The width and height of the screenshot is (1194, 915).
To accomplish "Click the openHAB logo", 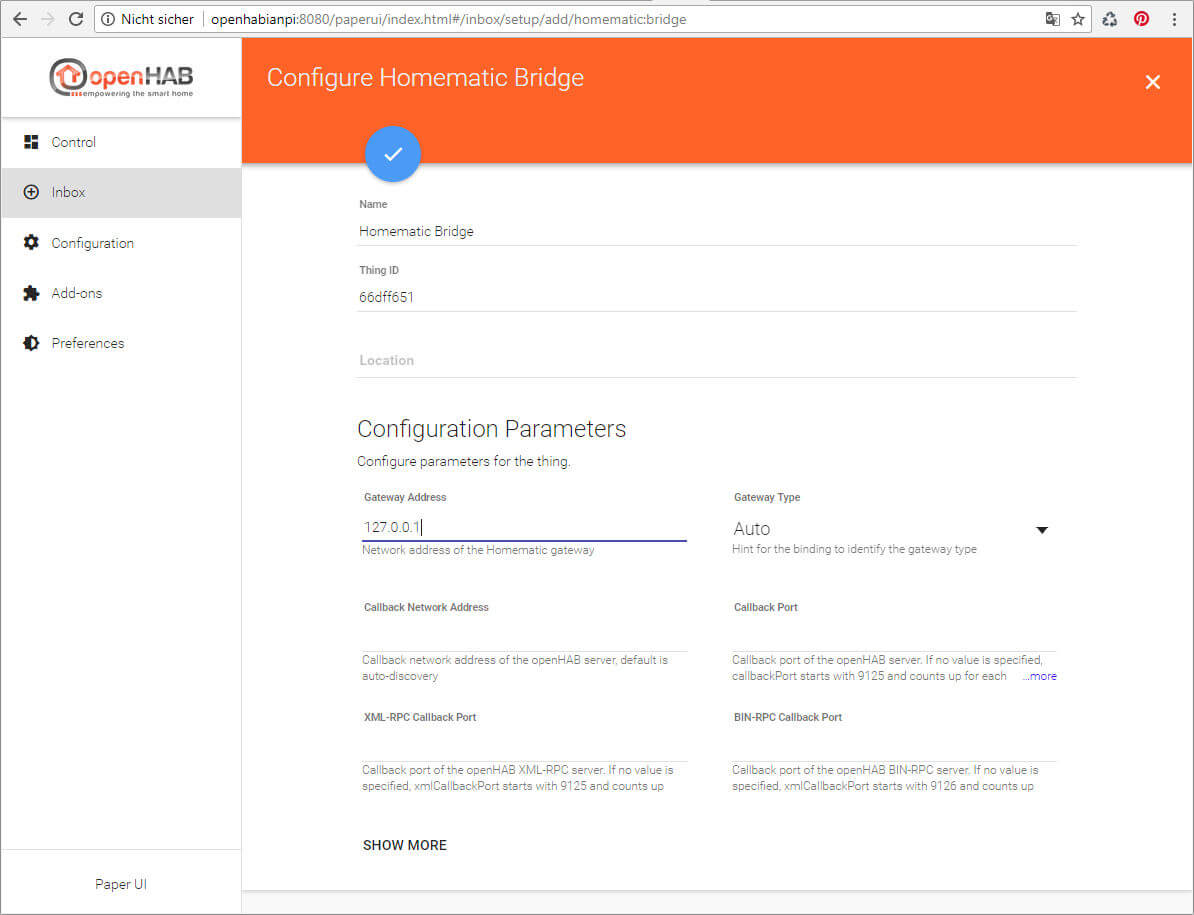I will (x=121, y=78).
